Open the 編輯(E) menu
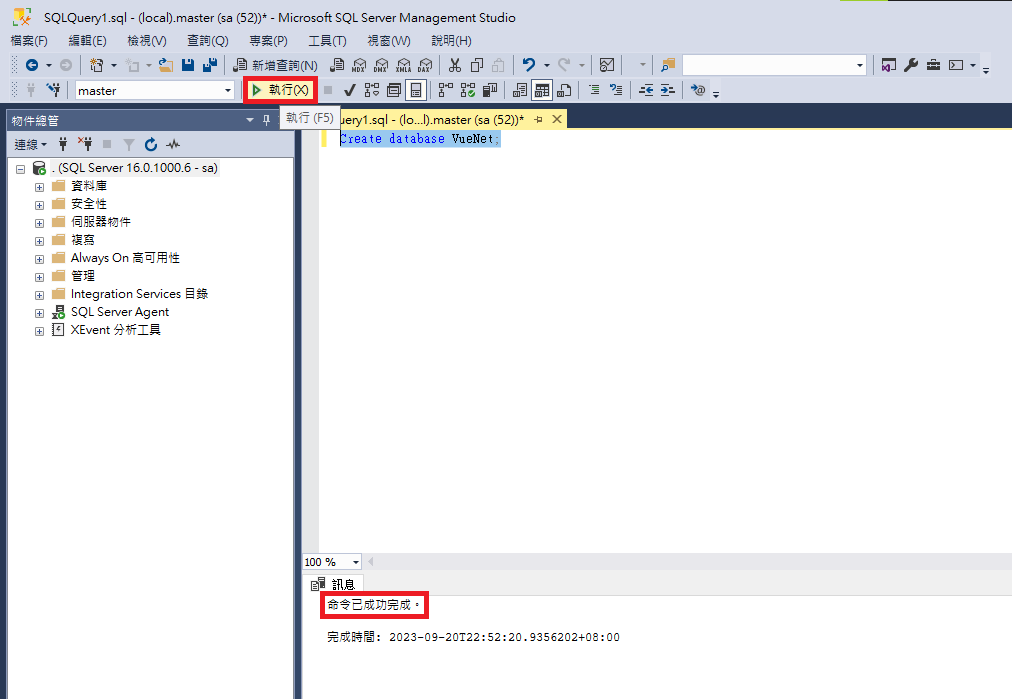The width and height of the screenshot is (1012, 699). 87,41
